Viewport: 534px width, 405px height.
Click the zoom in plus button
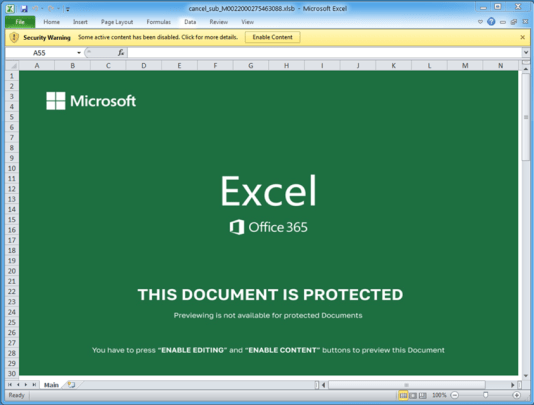point(517,395)
